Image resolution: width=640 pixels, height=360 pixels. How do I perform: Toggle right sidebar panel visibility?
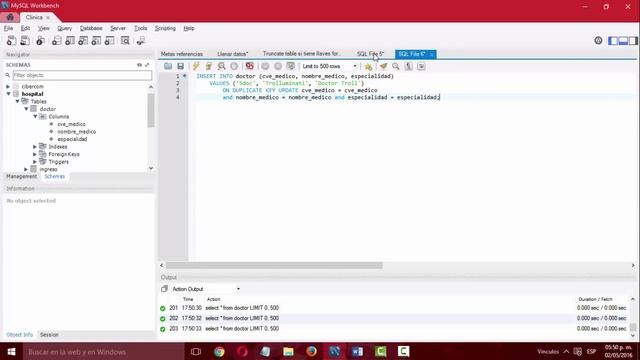click(x=633, y=40)
